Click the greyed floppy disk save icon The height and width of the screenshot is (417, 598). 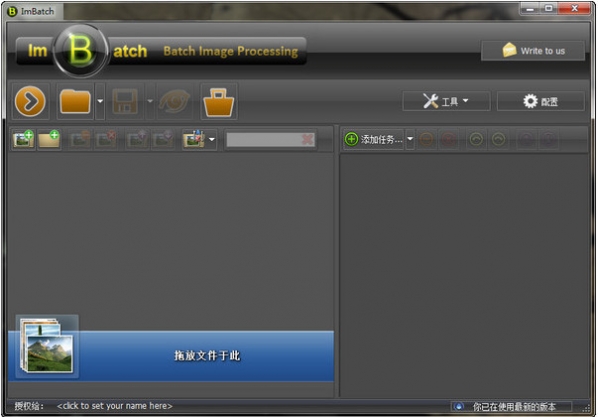pyautogui.click(x=125, y=101)
